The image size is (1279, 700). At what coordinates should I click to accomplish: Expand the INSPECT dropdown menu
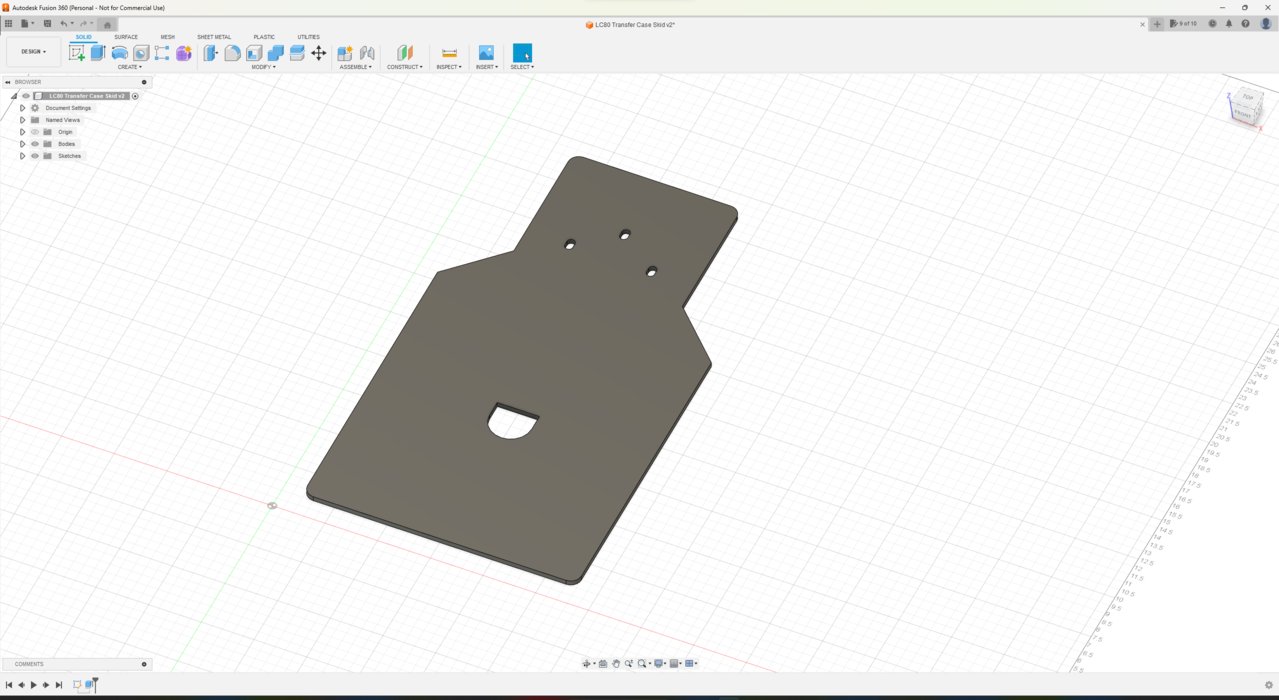tap(449, 67)
